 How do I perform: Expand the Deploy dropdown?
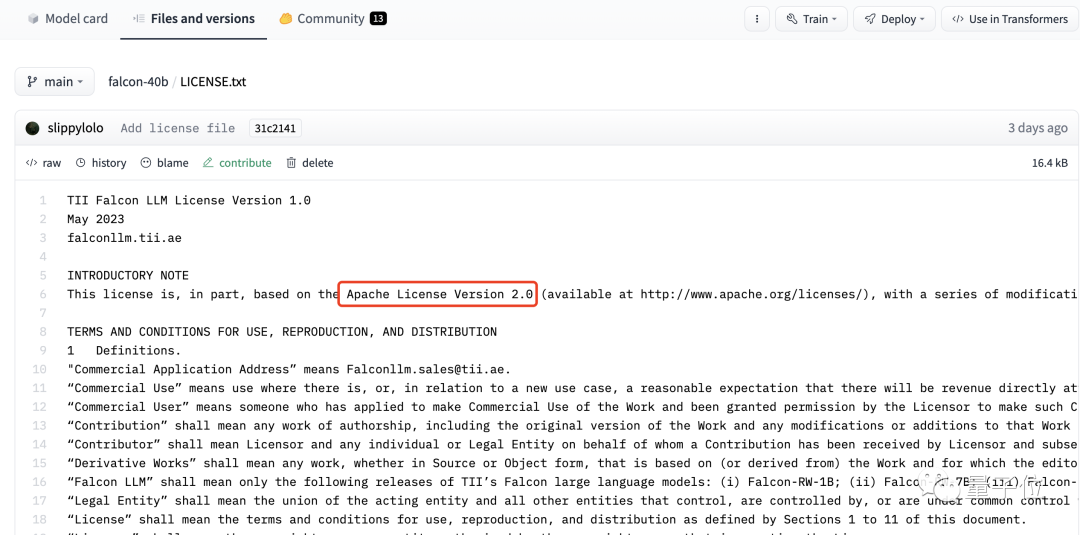(x=894, y=19)
